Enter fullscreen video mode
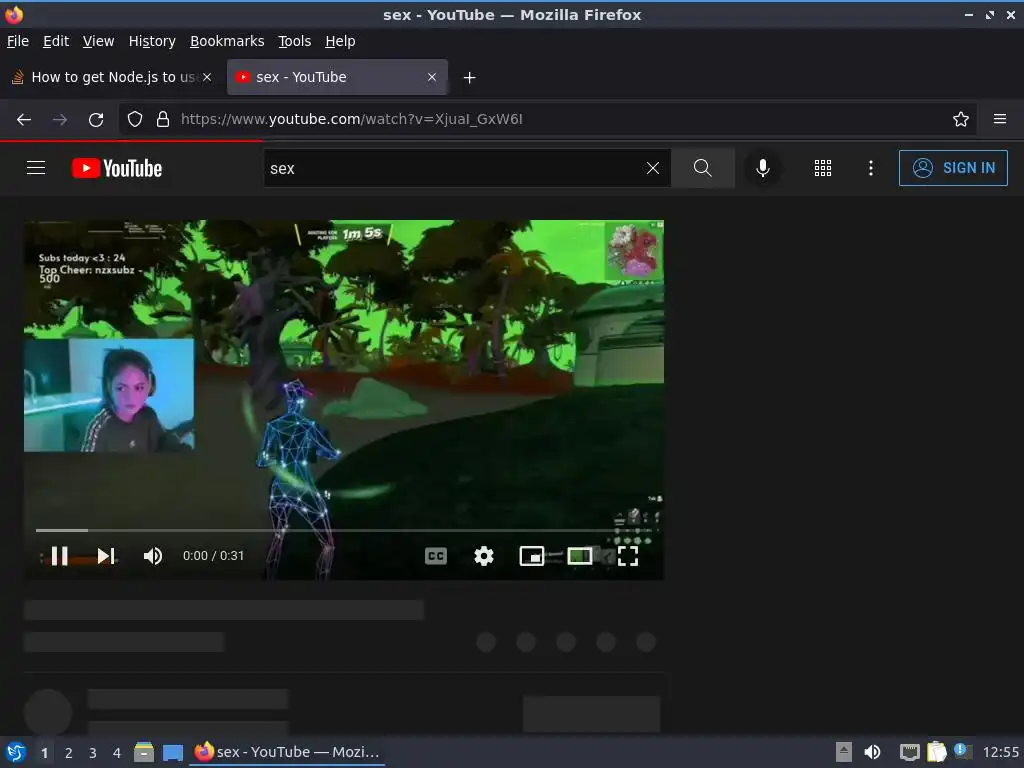 point(628,556)
